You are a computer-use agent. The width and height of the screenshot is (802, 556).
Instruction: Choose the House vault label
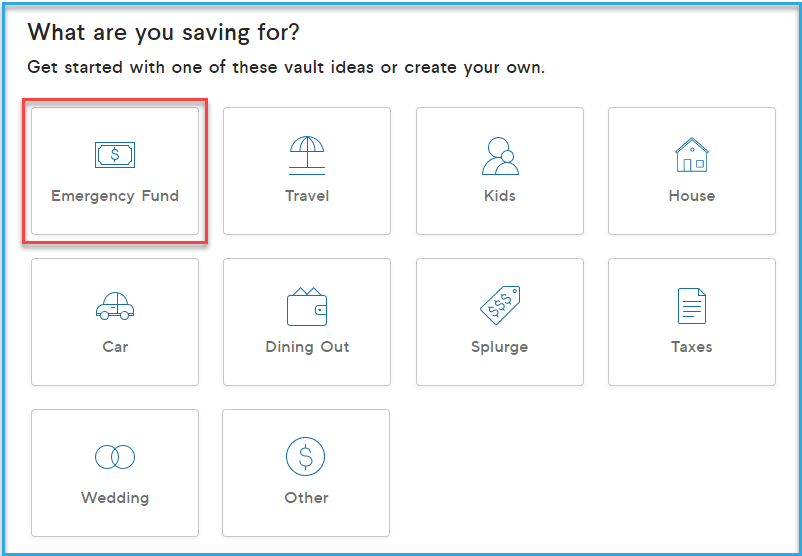pyautogui.click(x=692, y=196)
